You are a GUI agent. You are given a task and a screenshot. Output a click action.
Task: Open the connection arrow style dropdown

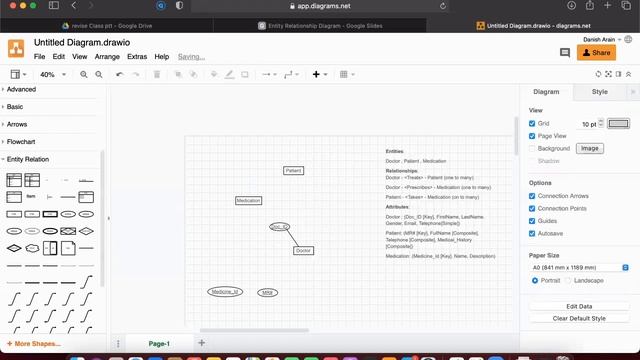click(x=269, y=74)
